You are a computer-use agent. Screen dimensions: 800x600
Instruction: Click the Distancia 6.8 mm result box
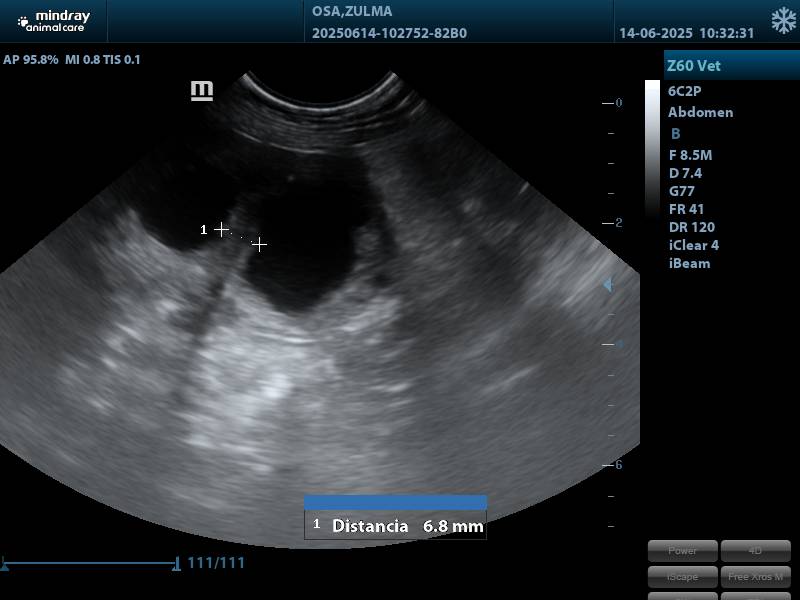click(396, 525)
